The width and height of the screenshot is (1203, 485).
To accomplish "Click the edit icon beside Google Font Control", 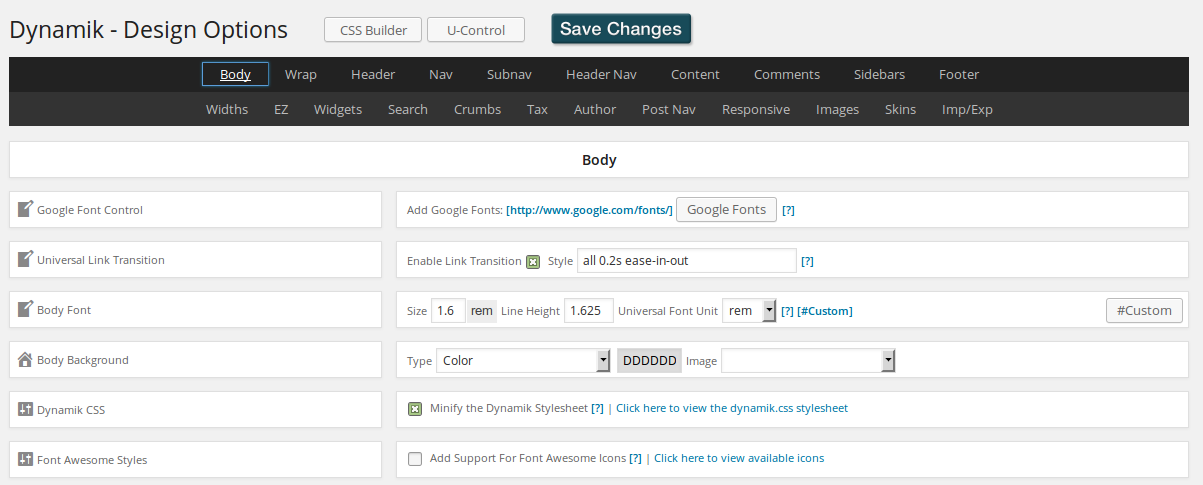I will point(26,209).
